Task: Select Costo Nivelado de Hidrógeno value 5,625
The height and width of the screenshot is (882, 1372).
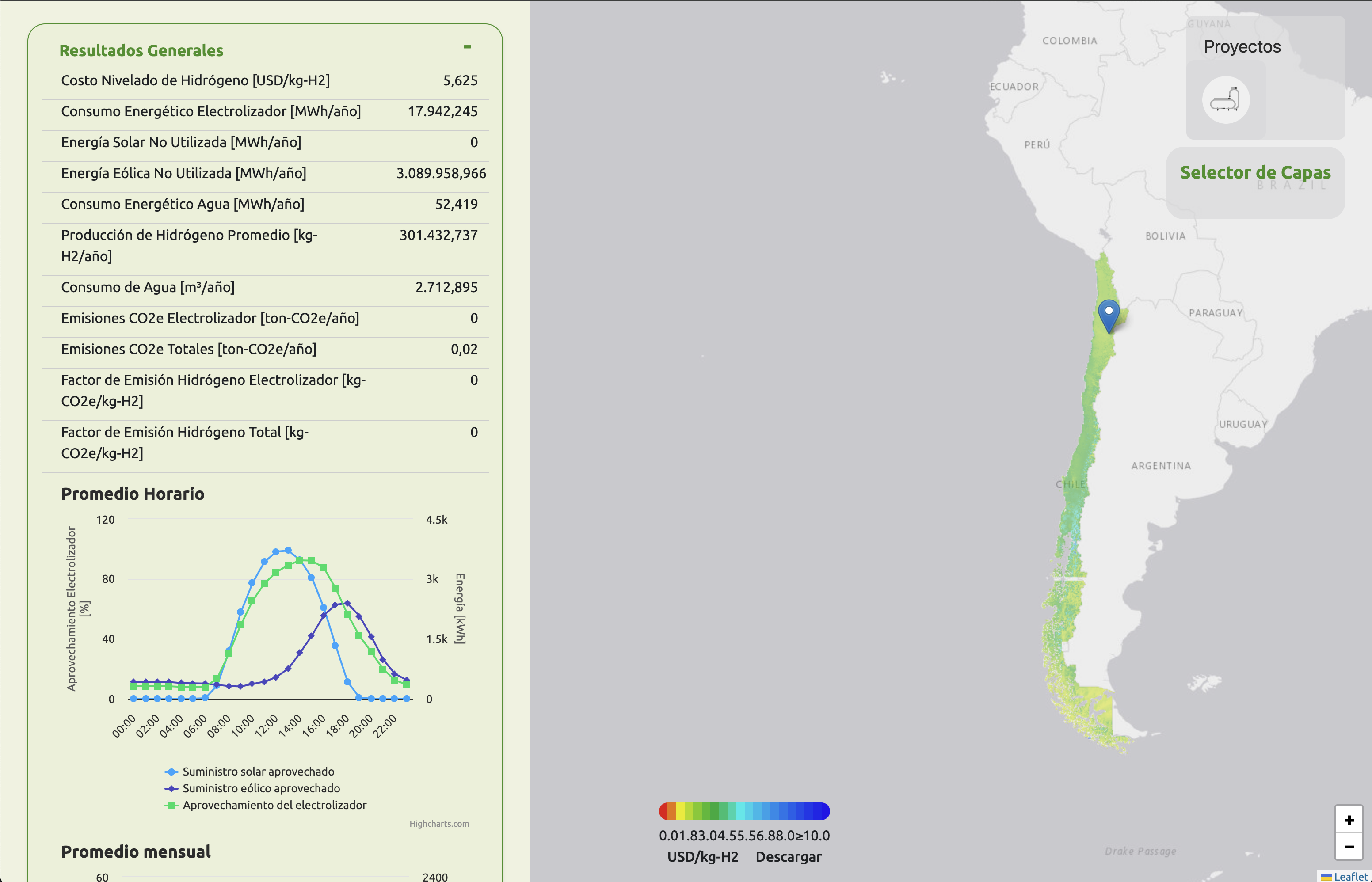Action: (x=460, y=81)
